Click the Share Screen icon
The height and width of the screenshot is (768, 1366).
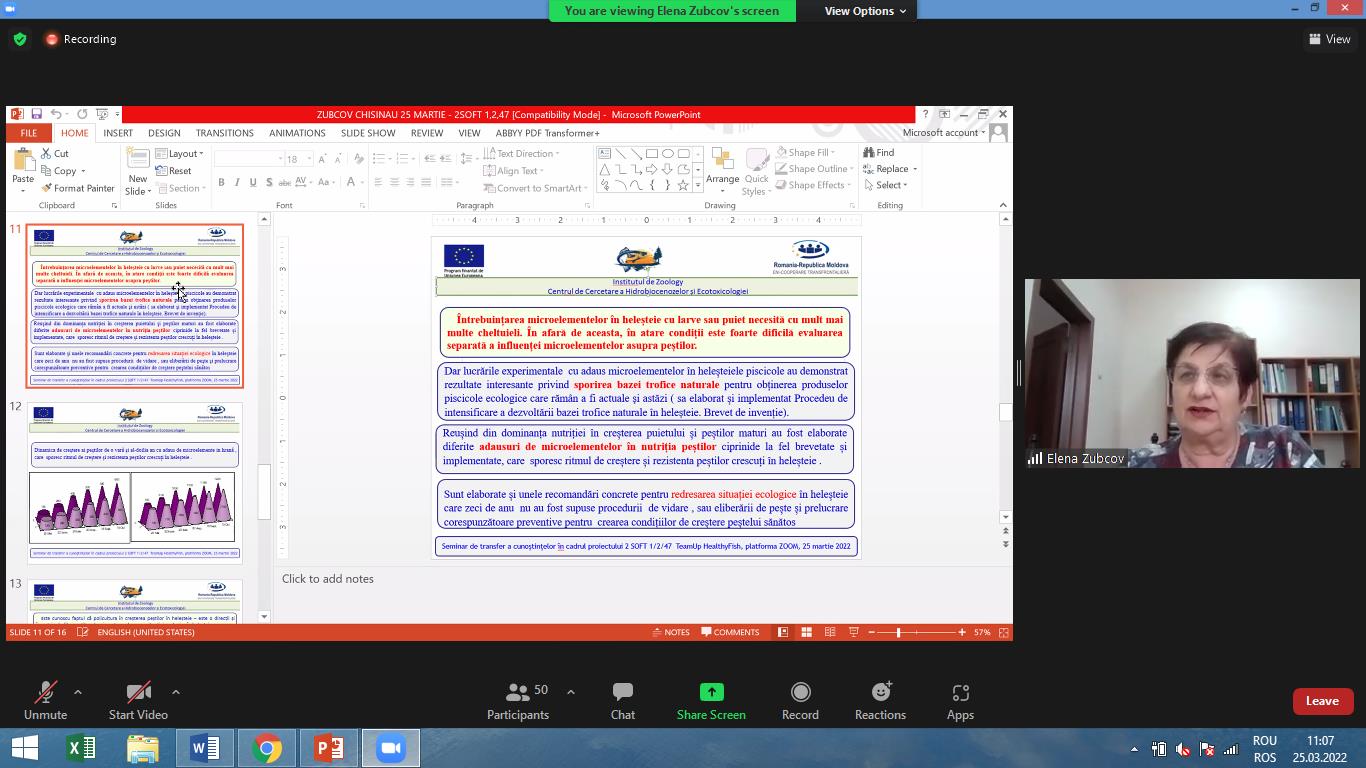pyautogui.click(x=711, y=692)
